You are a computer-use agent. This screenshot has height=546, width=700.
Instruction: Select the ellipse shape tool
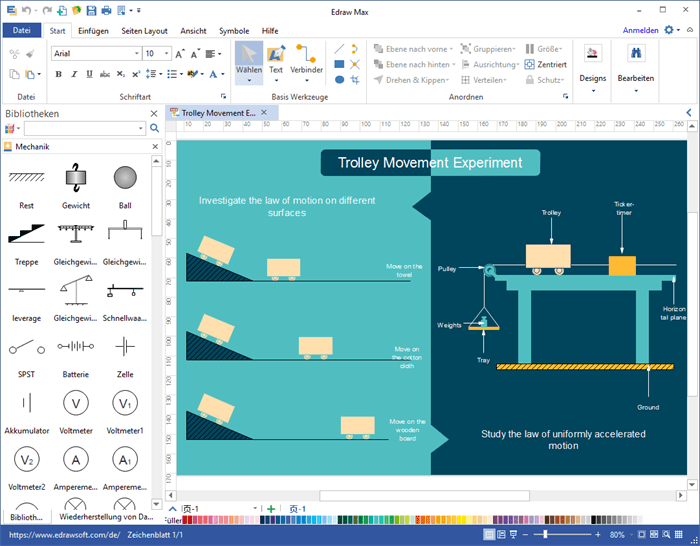click(339, 79)
